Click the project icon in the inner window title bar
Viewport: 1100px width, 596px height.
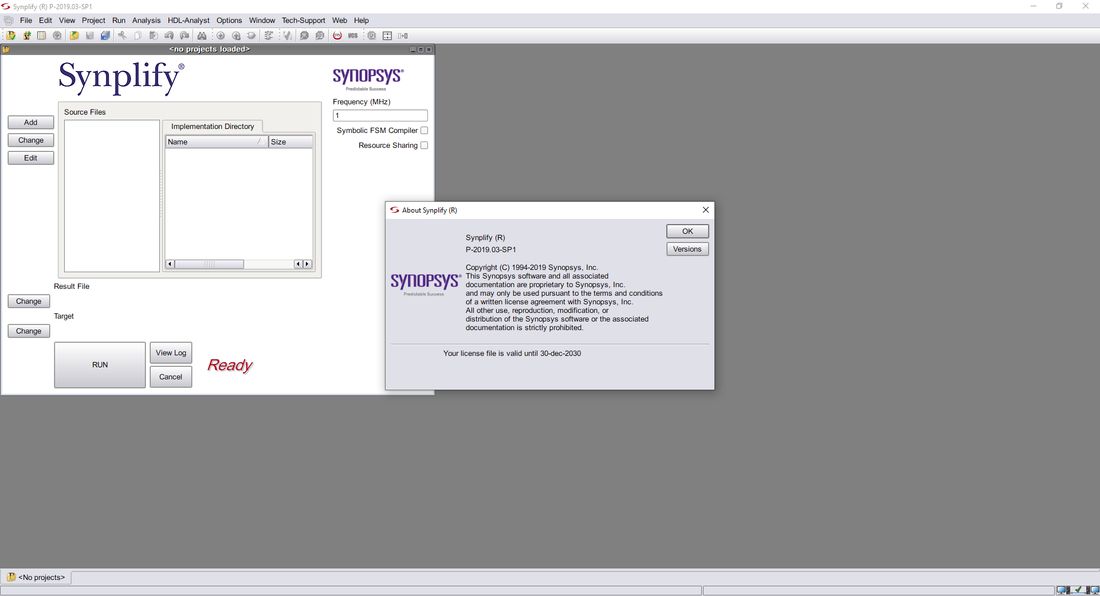coord(6,49)
